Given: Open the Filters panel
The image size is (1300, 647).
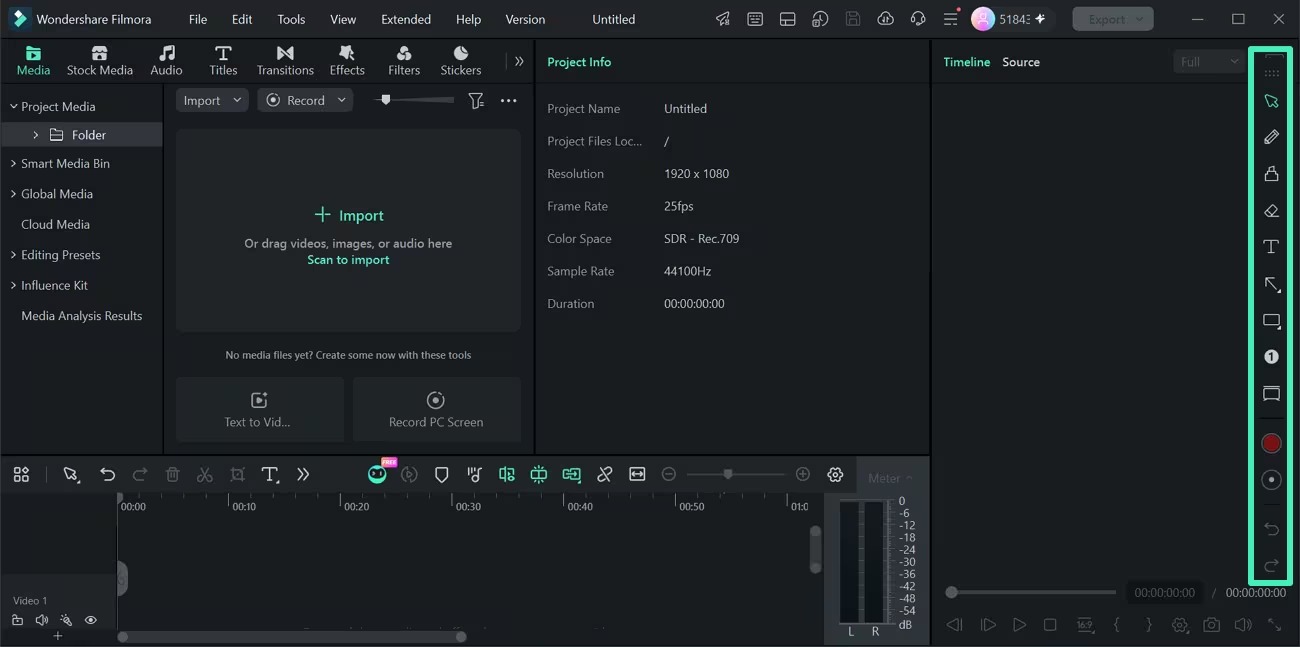Looking at the screenshot, I should click(x=404, y=61).
